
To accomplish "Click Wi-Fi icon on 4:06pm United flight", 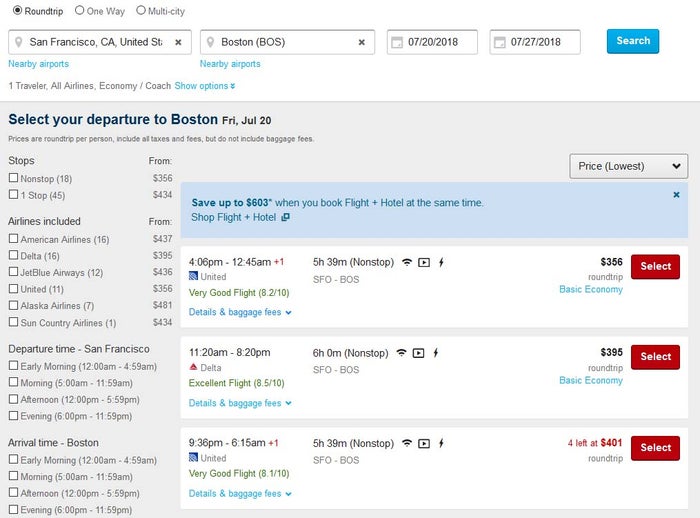I will point(407,262).
